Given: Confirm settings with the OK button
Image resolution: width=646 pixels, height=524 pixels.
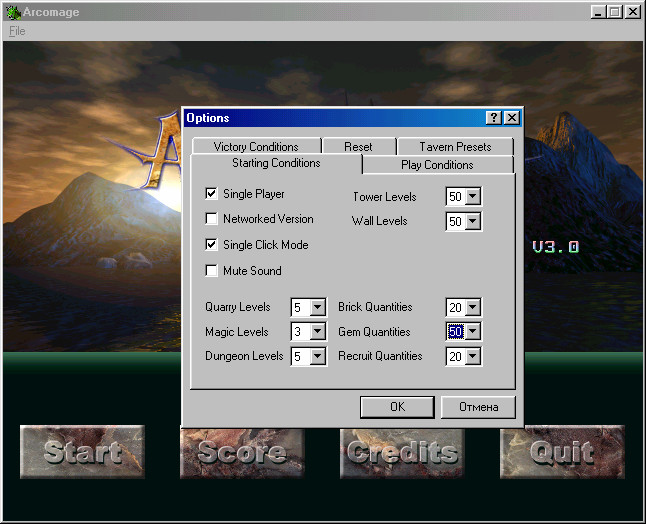Looking at the screenshot, I should pos(397,407).
